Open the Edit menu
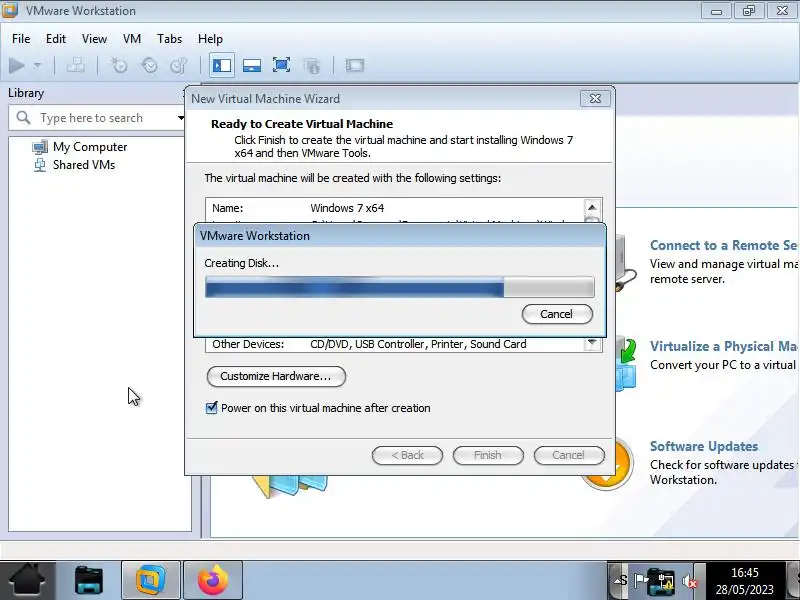The image size is (800, 600). point(56,39)
